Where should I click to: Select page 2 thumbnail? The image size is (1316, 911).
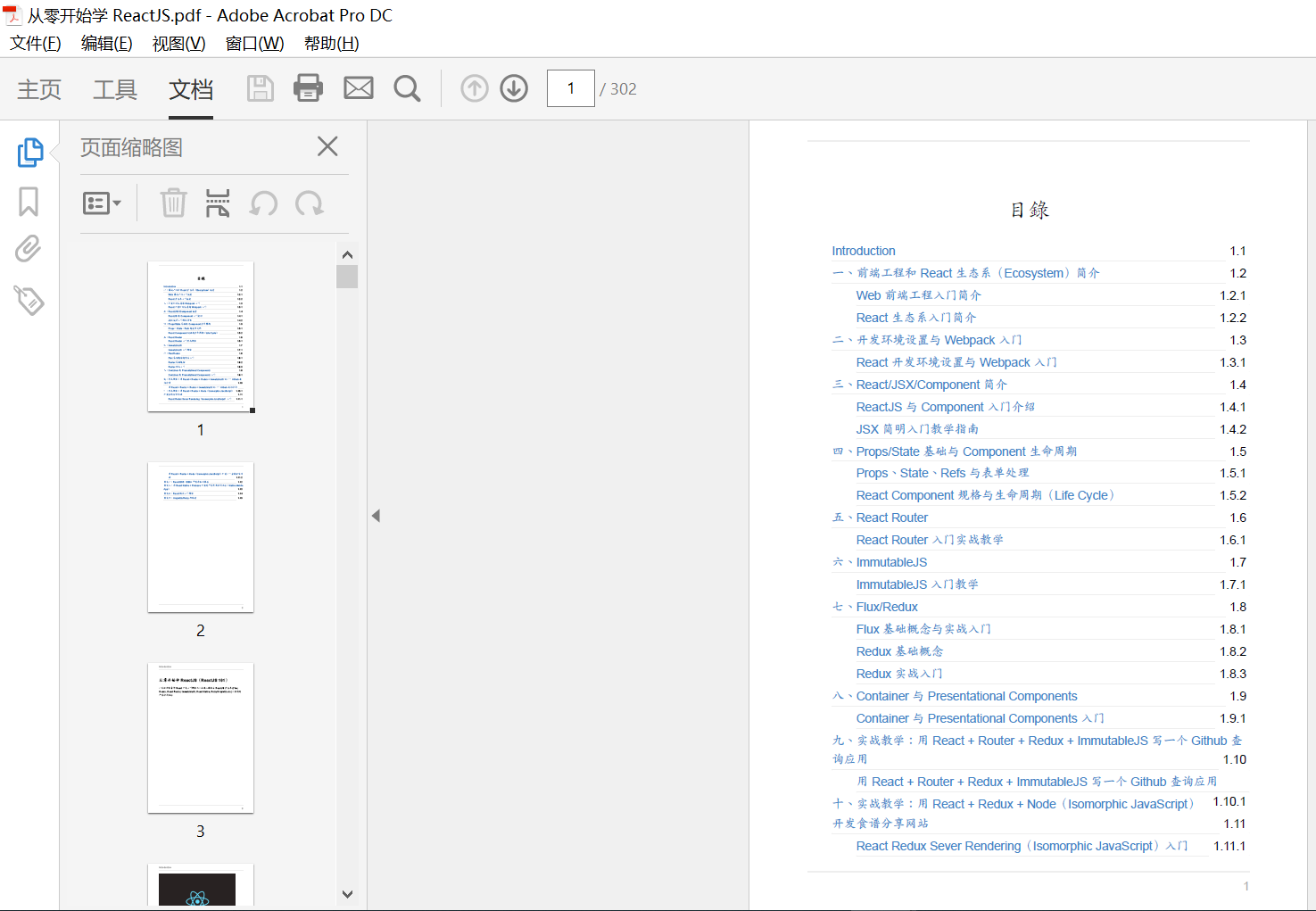coord(201,537)
